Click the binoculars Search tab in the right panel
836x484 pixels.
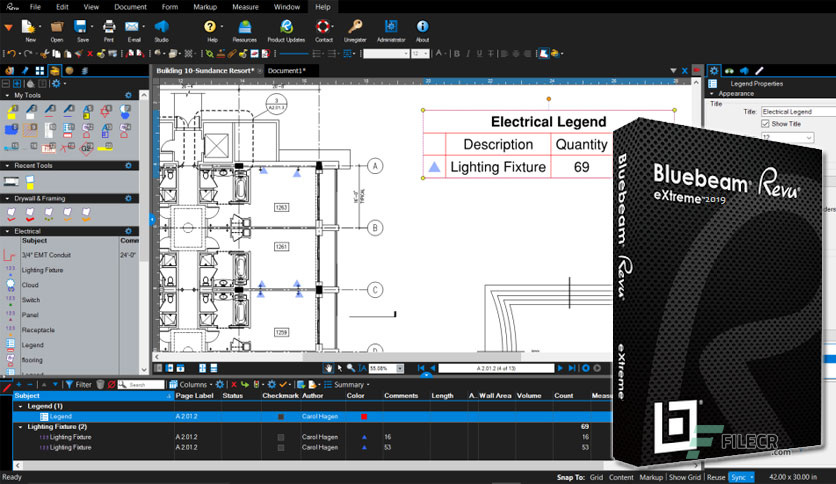(729, 70)
